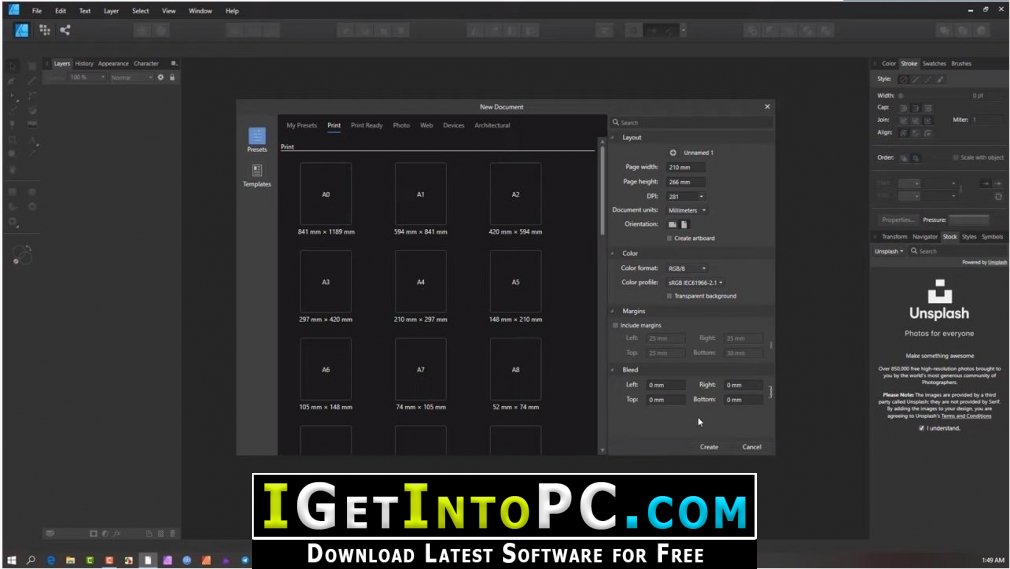Enable the Include margins checkbox

tap(616, 325)
